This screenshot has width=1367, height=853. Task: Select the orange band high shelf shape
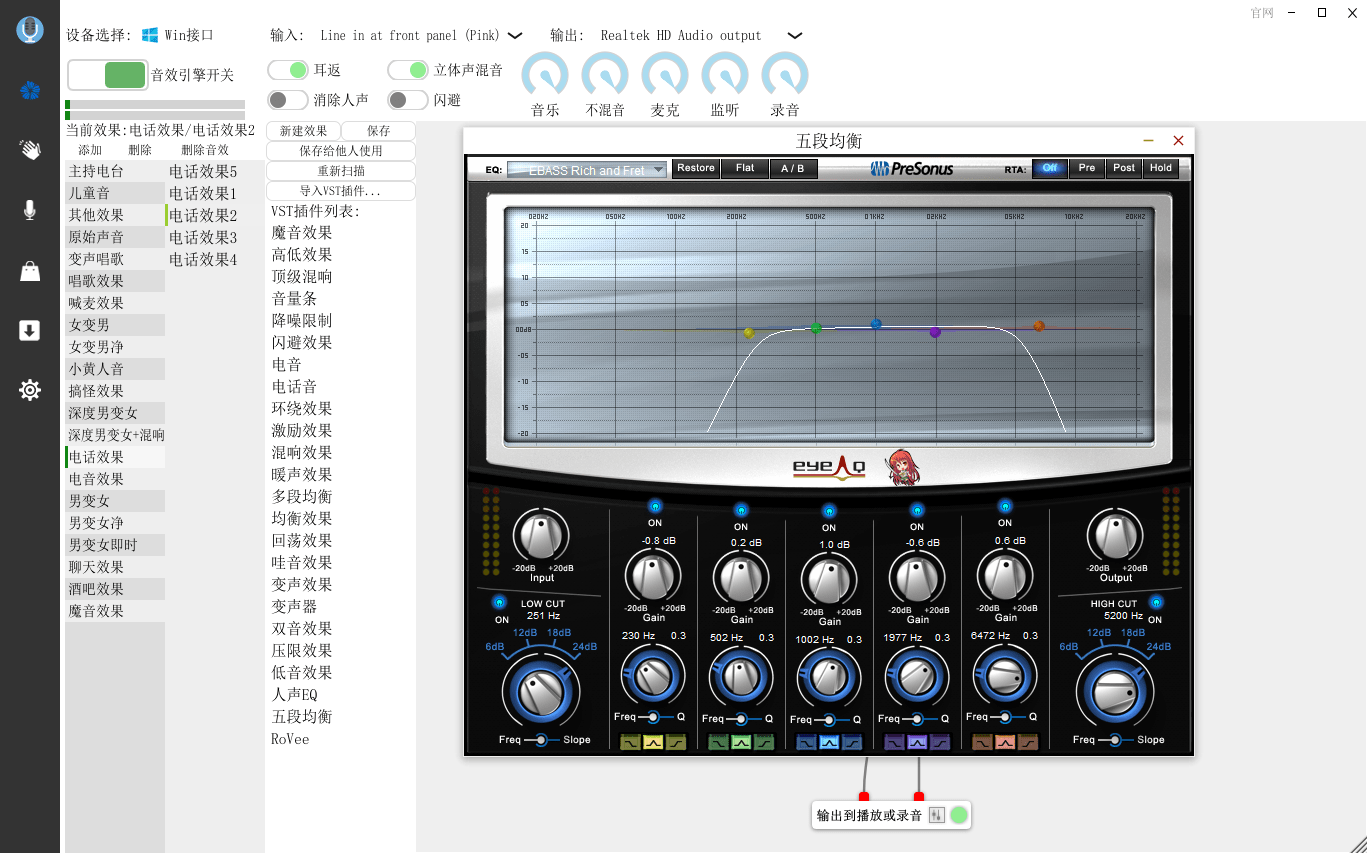[x=1027, y=742]
